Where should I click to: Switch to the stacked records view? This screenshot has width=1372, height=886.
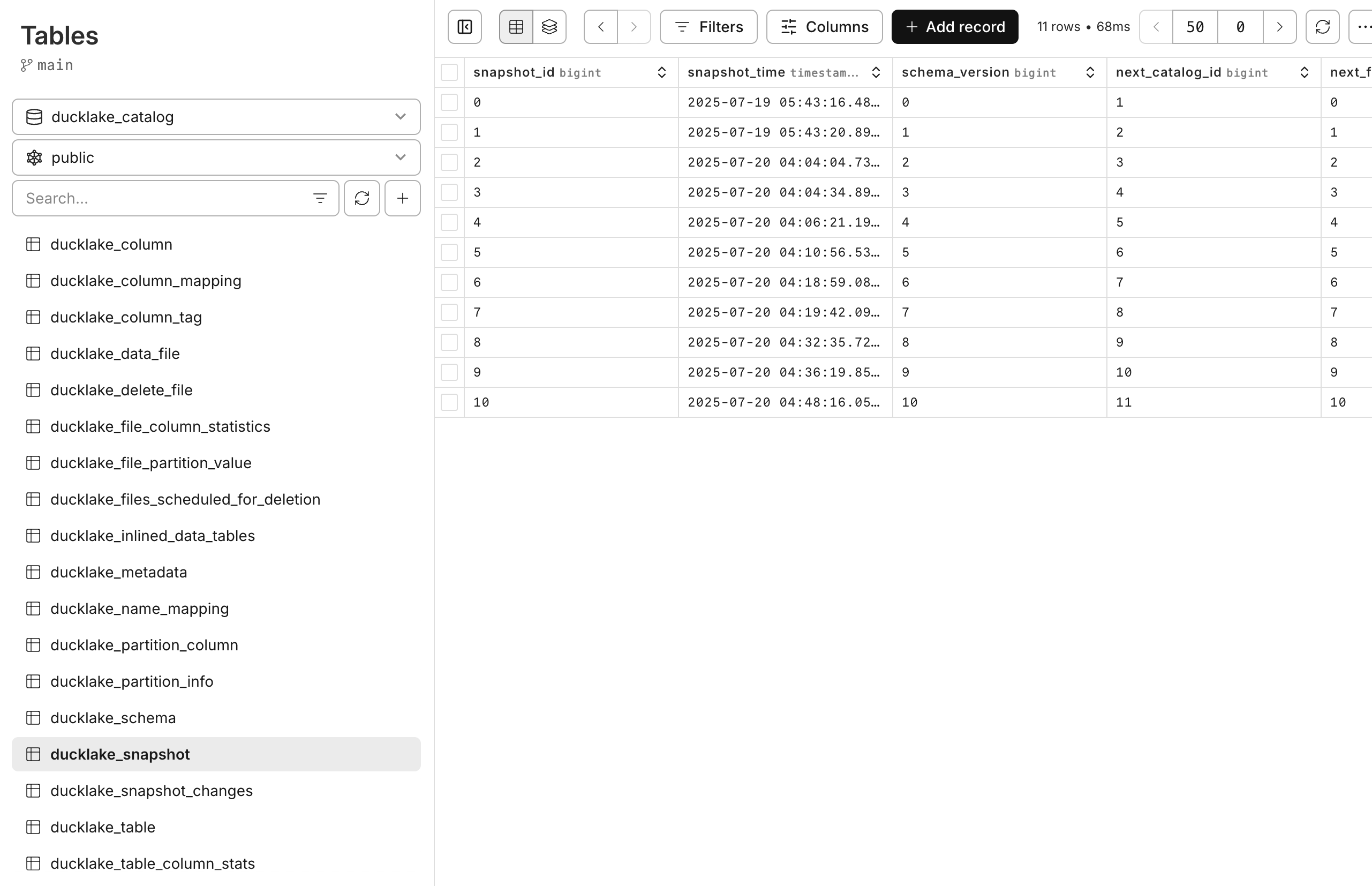(x=549, y=26)
